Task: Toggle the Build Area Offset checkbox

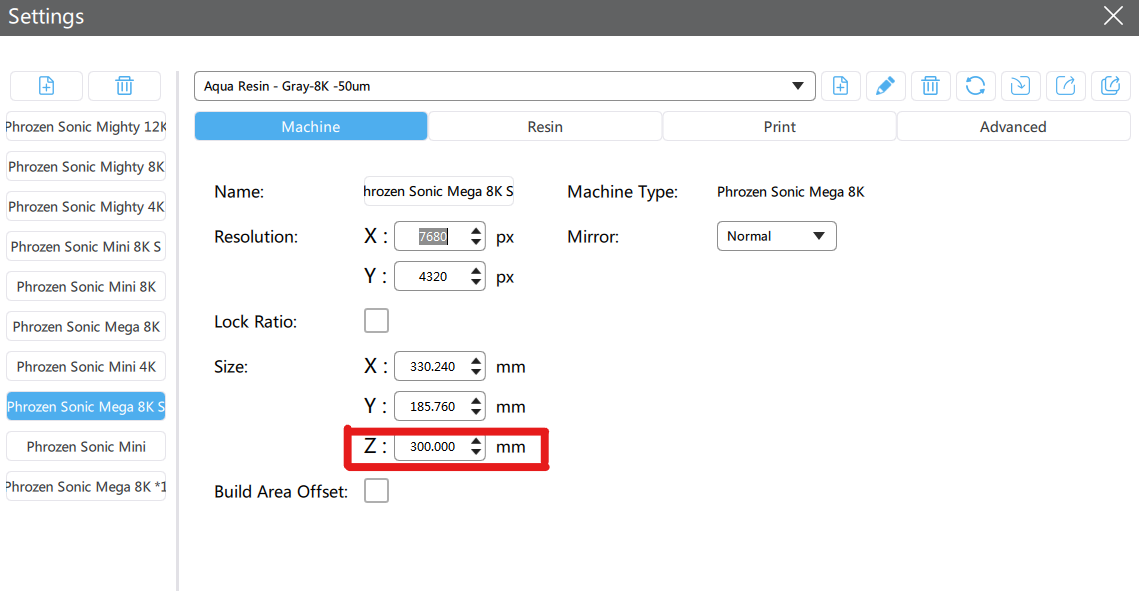Action: coord(376,491)
